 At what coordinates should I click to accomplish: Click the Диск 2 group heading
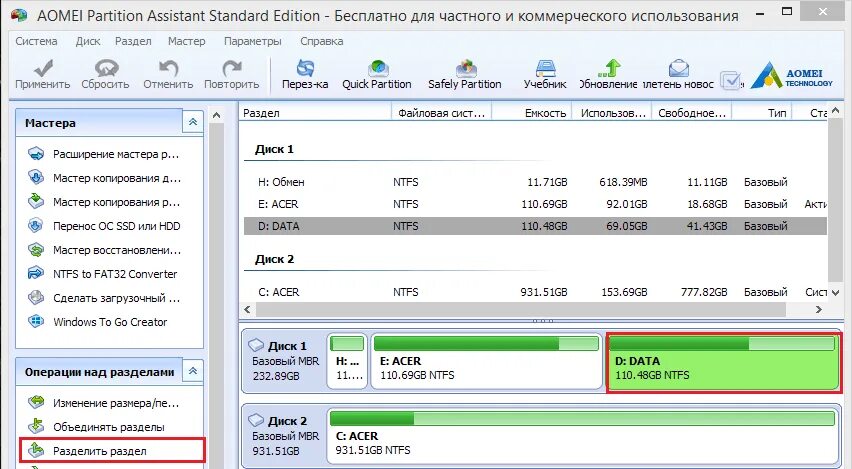274,259
